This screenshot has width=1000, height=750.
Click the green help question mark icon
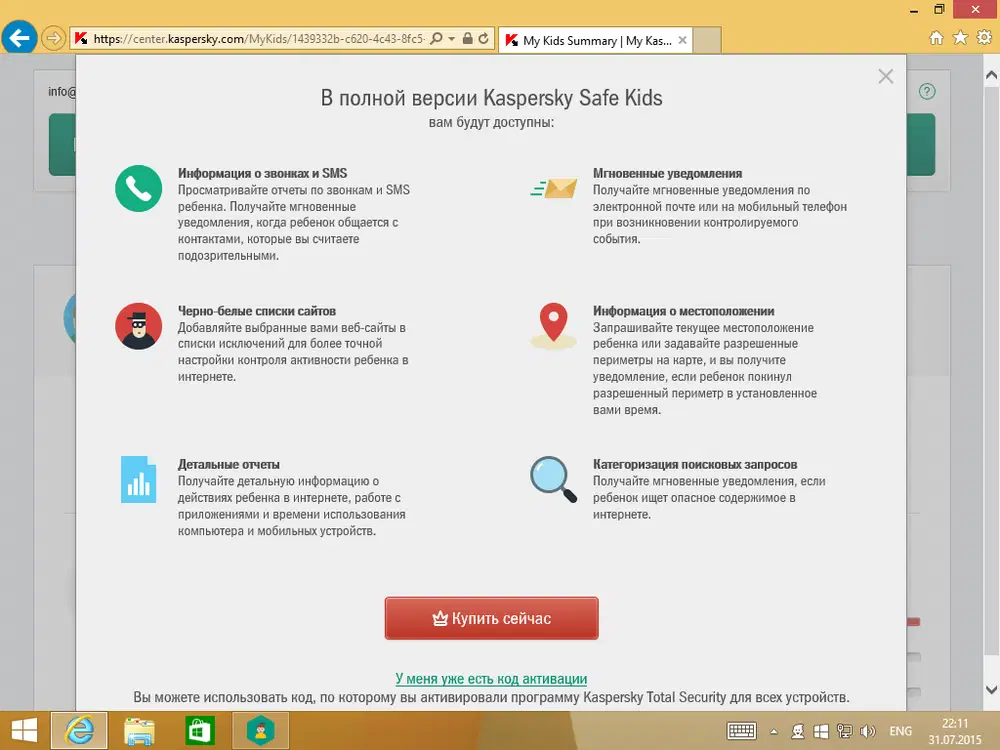coord(927,91)
